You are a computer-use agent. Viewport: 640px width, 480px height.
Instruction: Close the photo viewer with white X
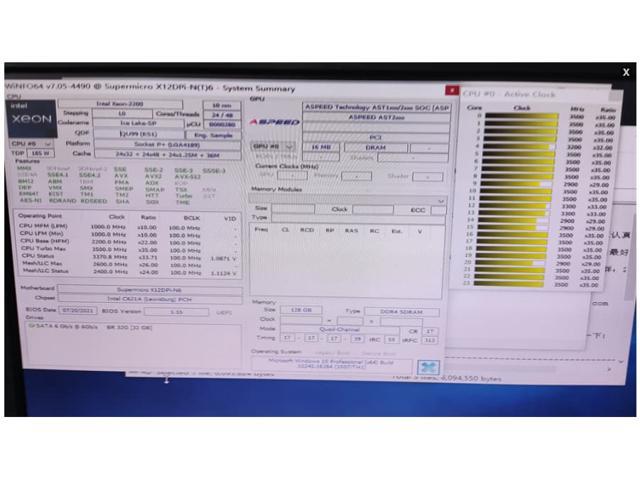coord(626,72)
